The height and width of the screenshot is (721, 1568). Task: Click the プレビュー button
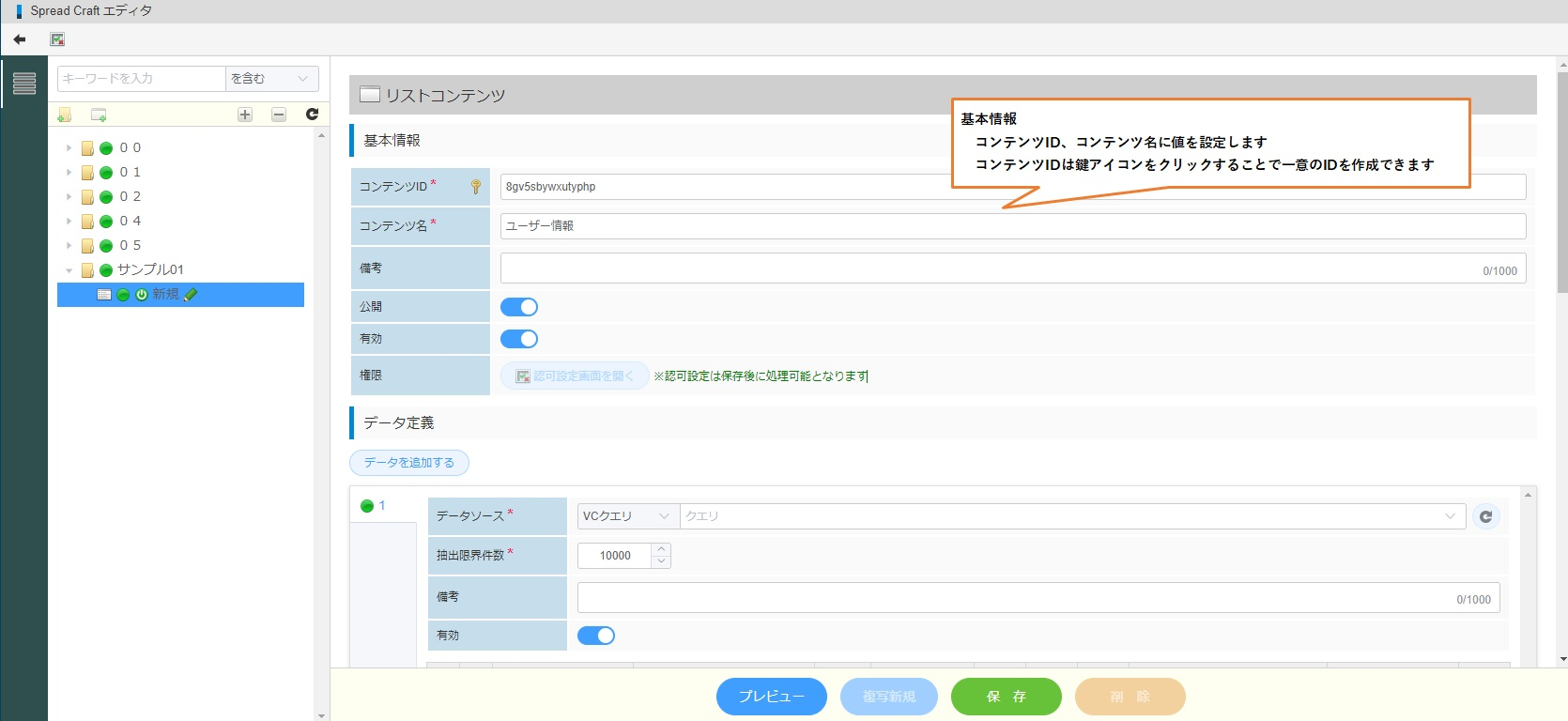click(x=771, y=697)
